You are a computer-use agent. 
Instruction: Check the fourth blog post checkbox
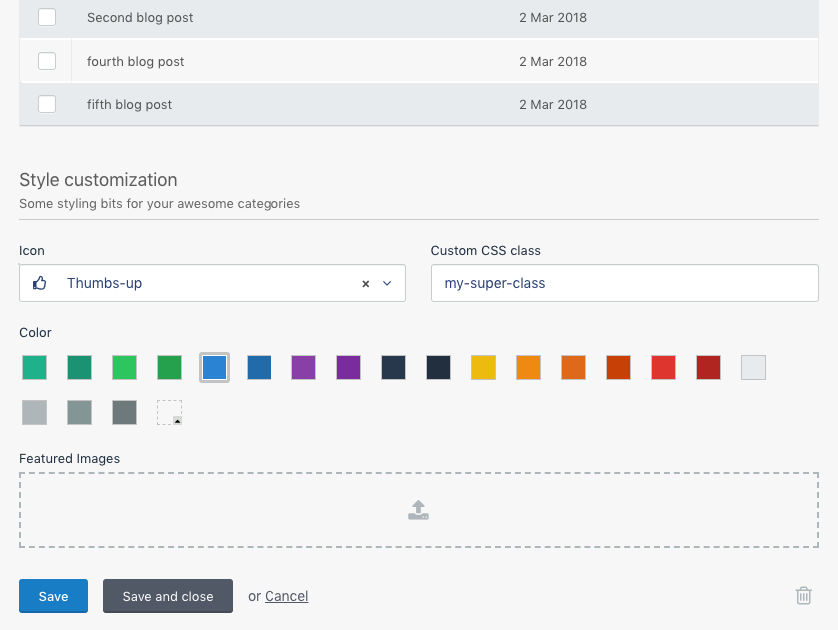click(x=47, y=61)
